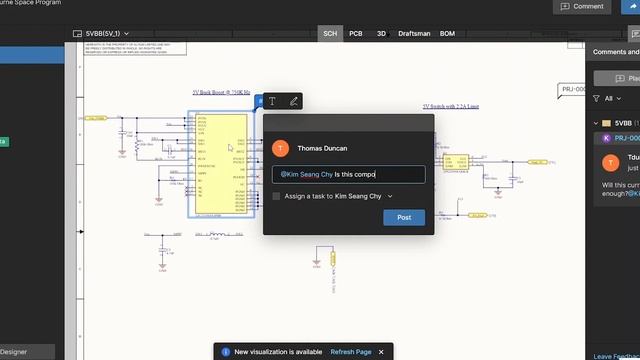Open the 5VBB(5V_1) sheet dropdown
This screenshot has height=360, width=640.
pyautogui.click(x=107, y=33)
